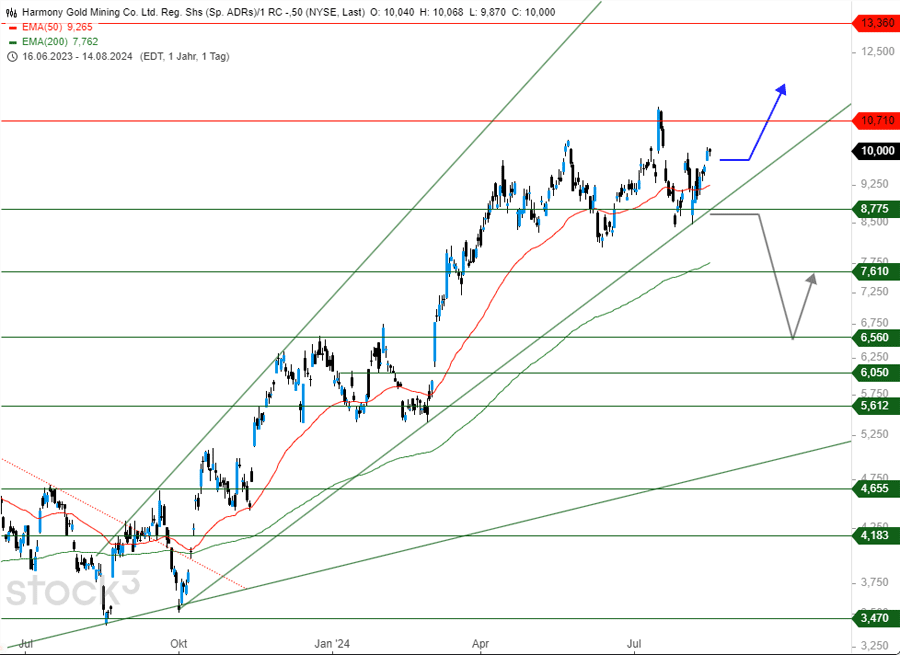Click the close value C: 10,000

click(533, 12)
